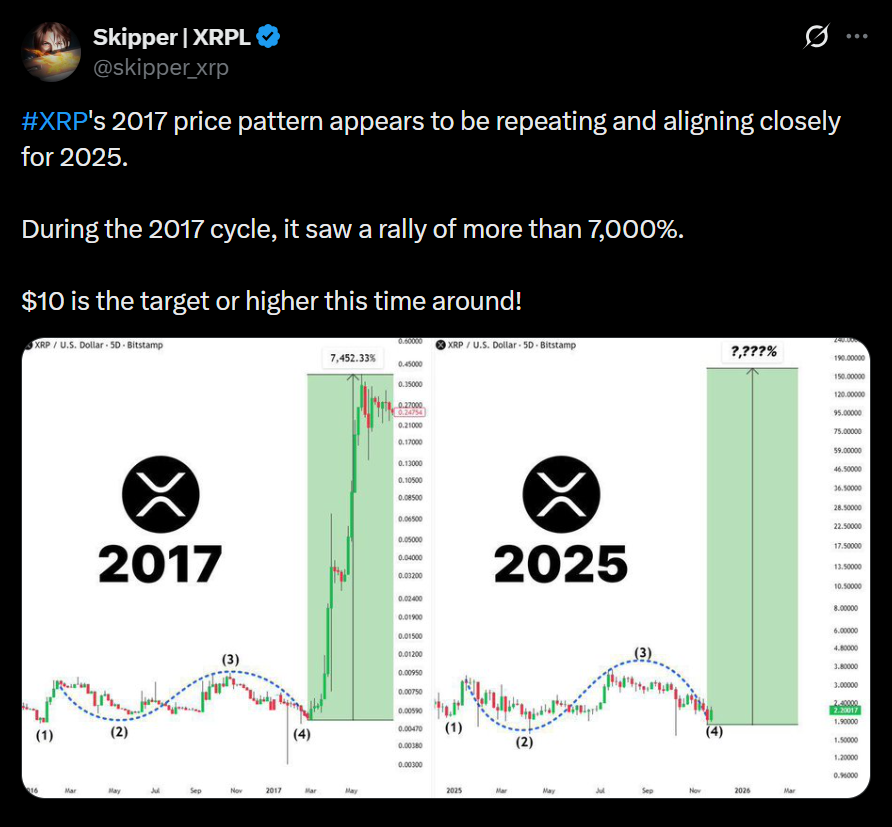Click the ?,???% projection label
The image size is (892, 827).
(x=752, y=353)
